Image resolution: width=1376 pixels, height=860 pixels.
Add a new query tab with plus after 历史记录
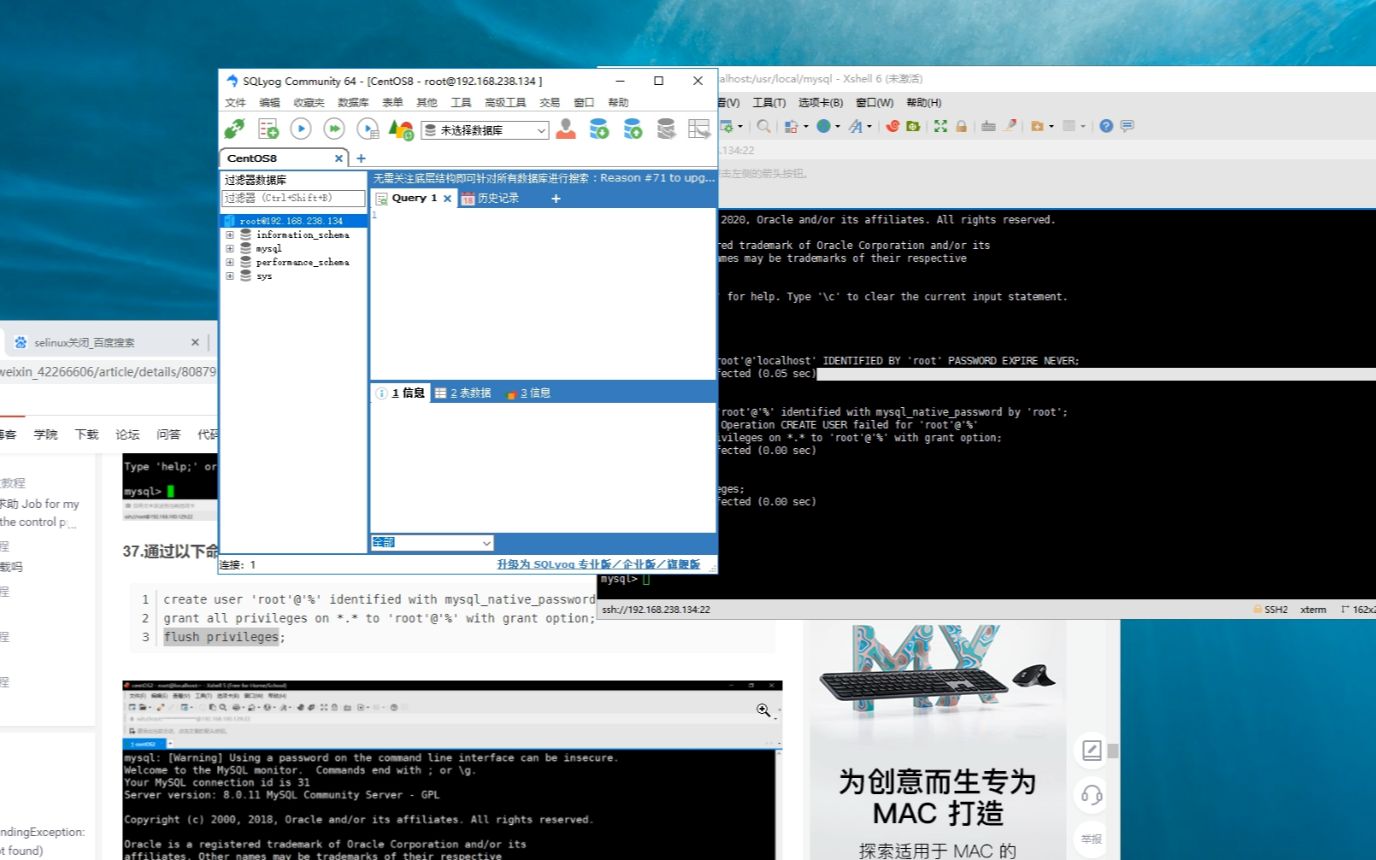pos(556,198)
